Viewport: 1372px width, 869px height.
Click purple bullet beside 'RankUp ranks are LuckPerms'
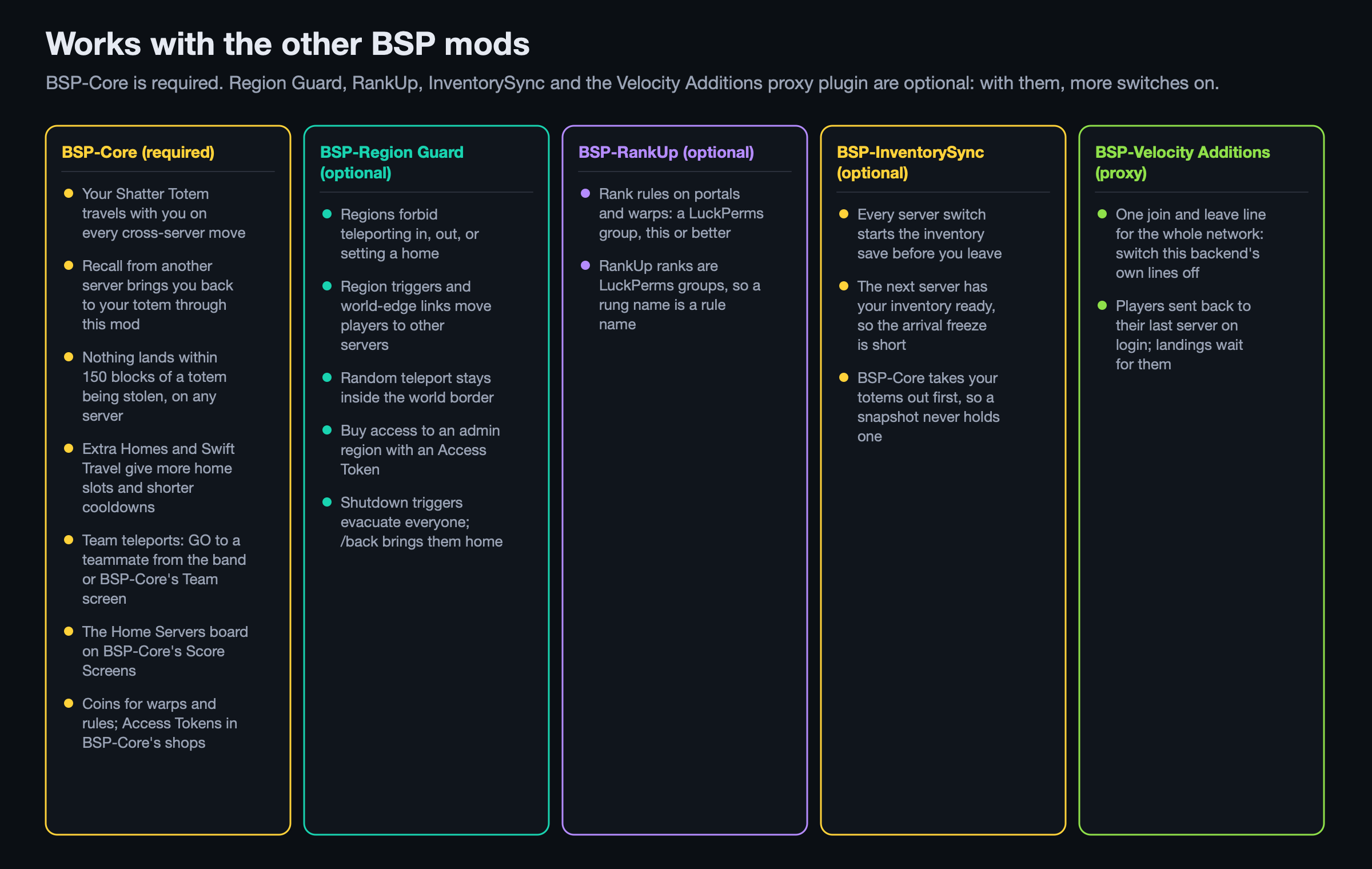585,265
